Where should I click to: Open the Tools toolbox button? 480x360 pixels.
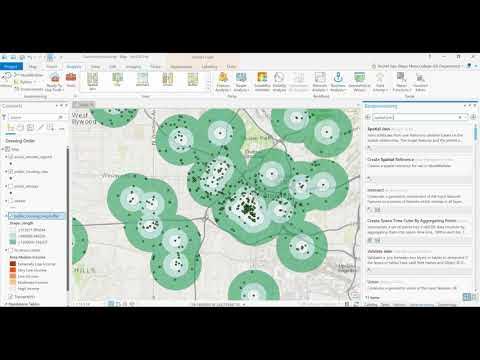(x=71, y=81)
